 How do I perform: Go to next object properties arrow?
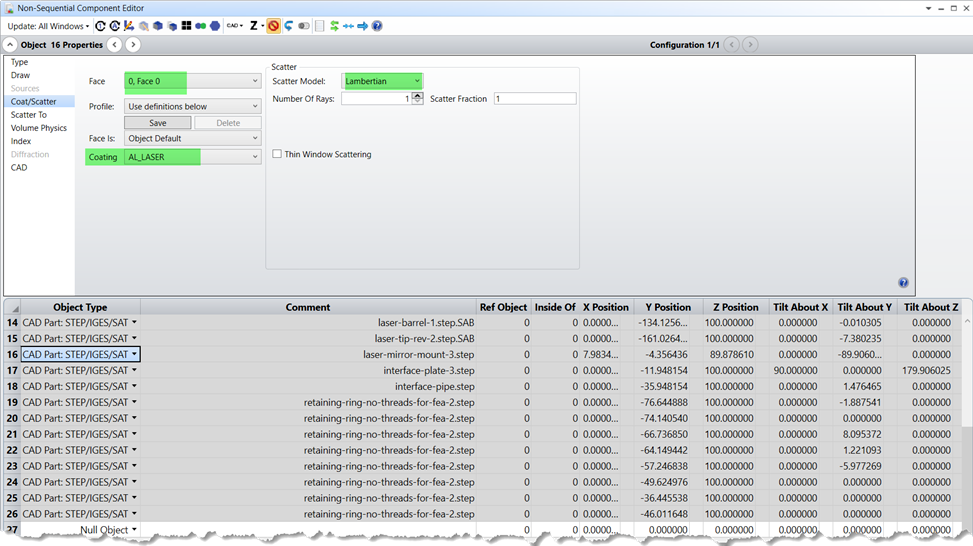(x=133, y=45)
